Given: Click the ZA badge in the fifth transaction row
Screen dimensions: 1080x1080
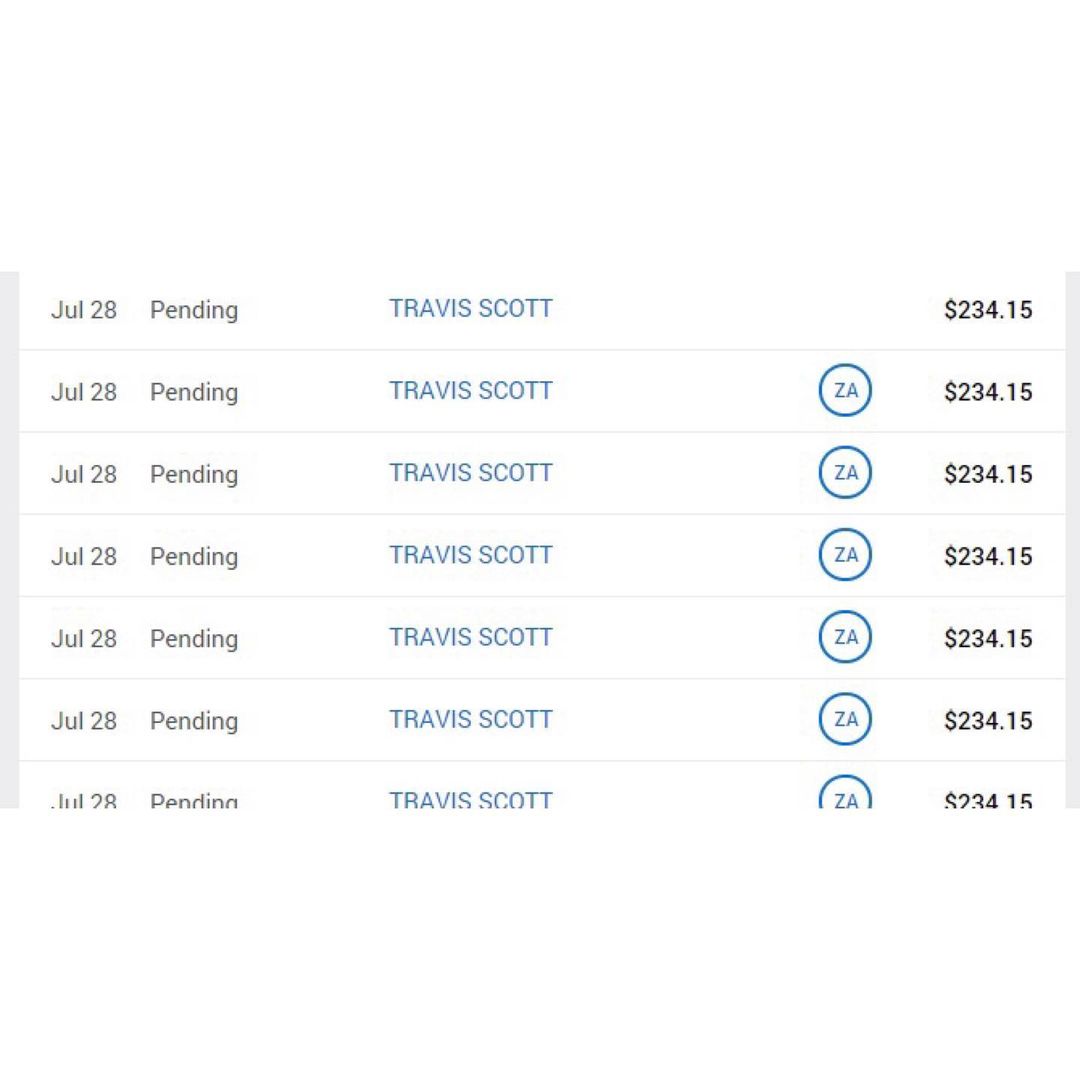Looking at the screenshot, I should (845, 637).
